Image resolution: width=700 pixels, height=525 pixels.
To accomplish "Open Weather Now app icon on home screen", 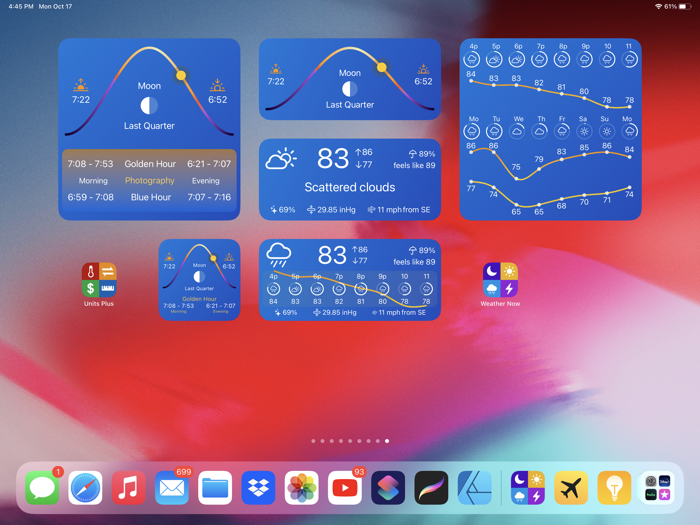I will tap(500, 280).
